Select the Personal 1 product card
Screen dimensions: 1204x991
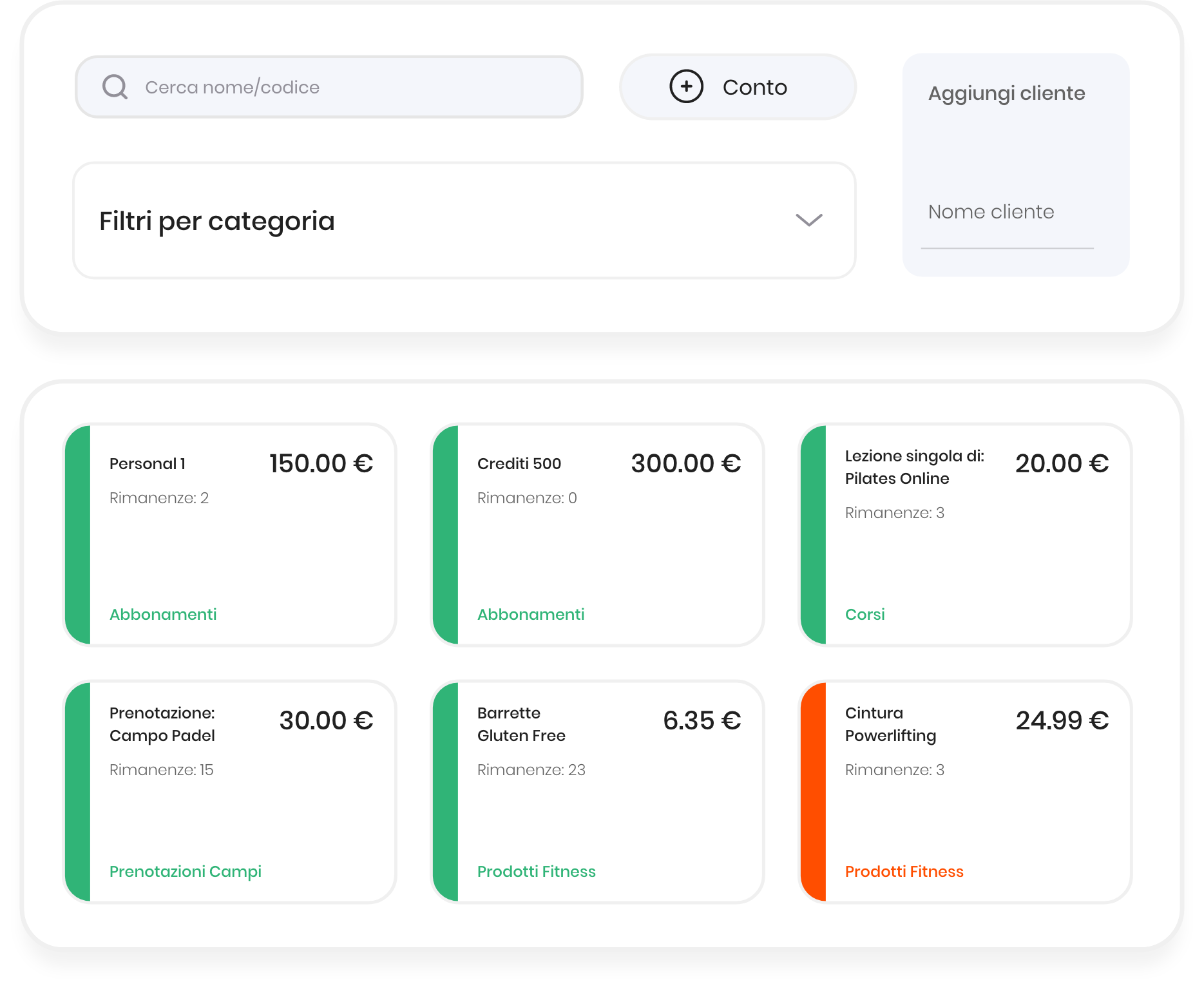pos(242,535)
